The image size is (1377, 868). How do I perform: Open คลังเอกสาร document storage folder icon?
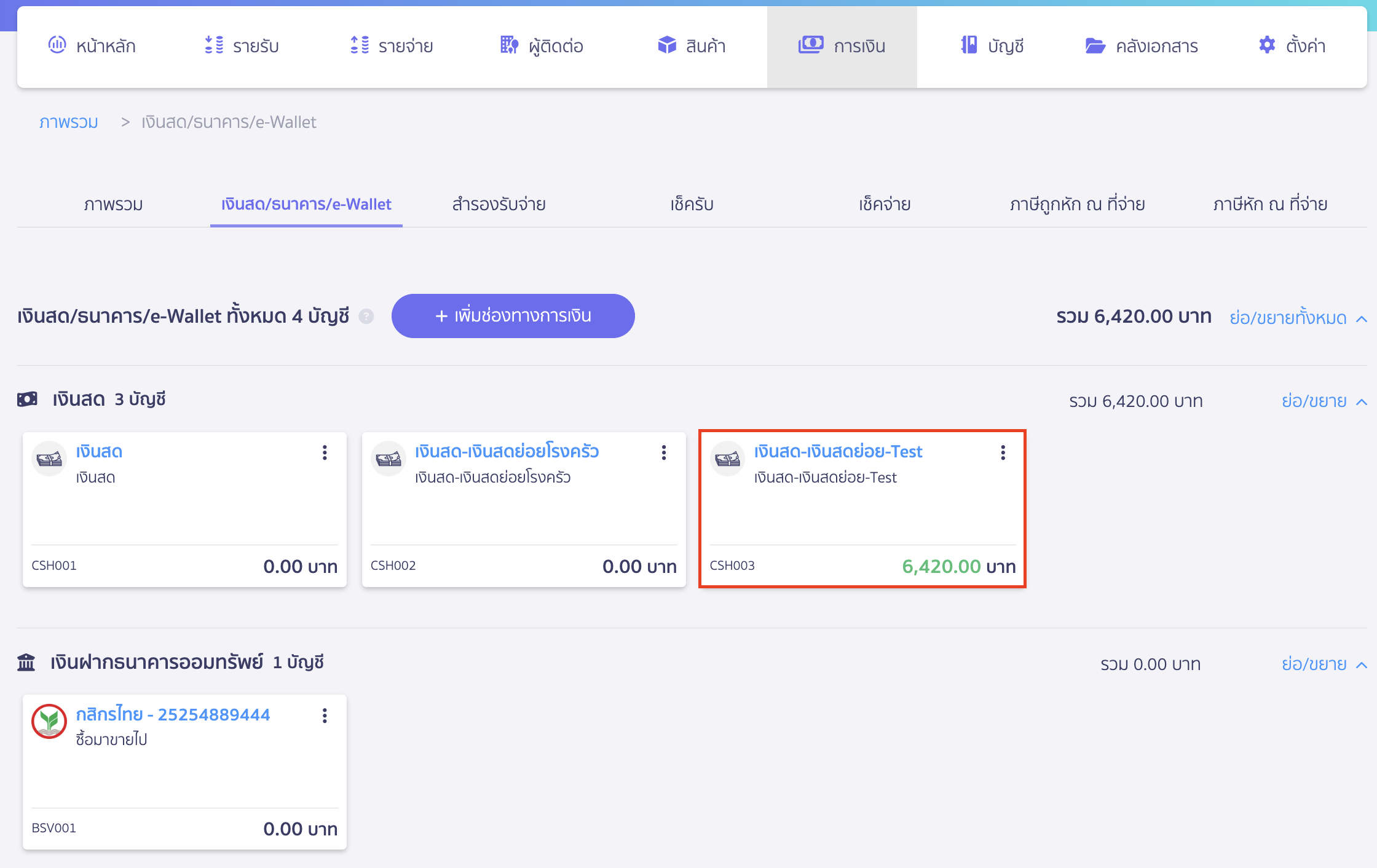click(1095, 45)
